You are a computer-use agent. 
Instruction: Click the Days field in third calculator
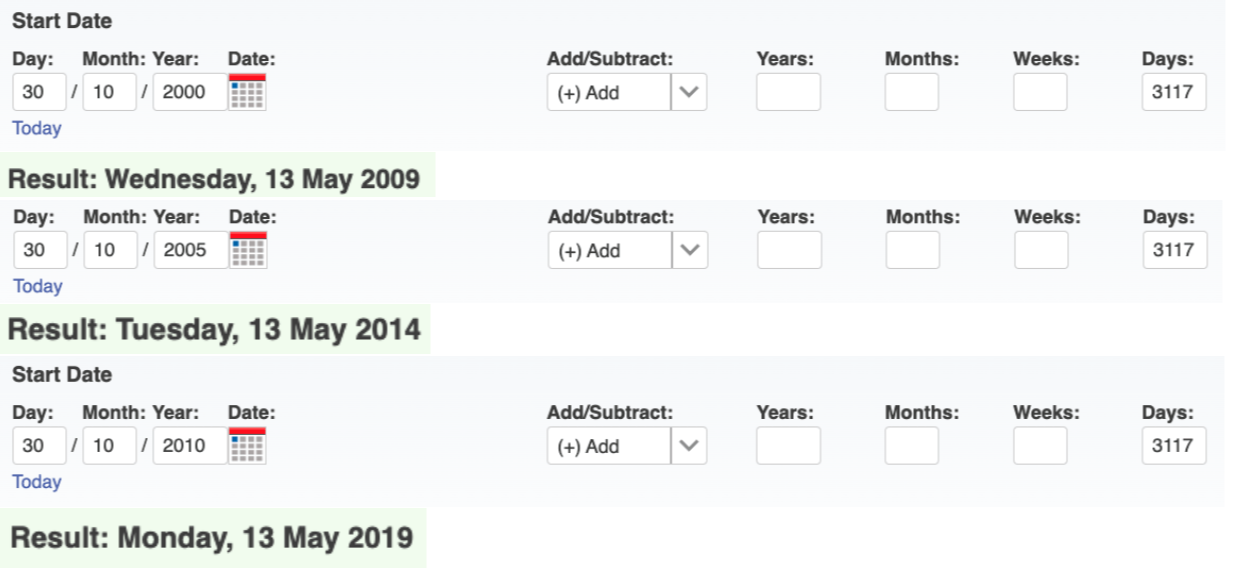pyautogui.click(x=1174, y=446)
